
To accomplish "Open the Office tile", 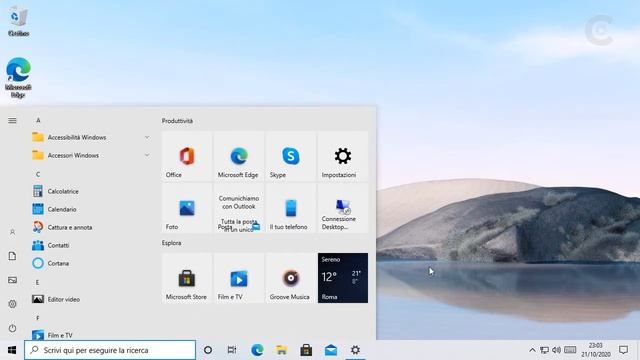I will [x=187, y=156].
